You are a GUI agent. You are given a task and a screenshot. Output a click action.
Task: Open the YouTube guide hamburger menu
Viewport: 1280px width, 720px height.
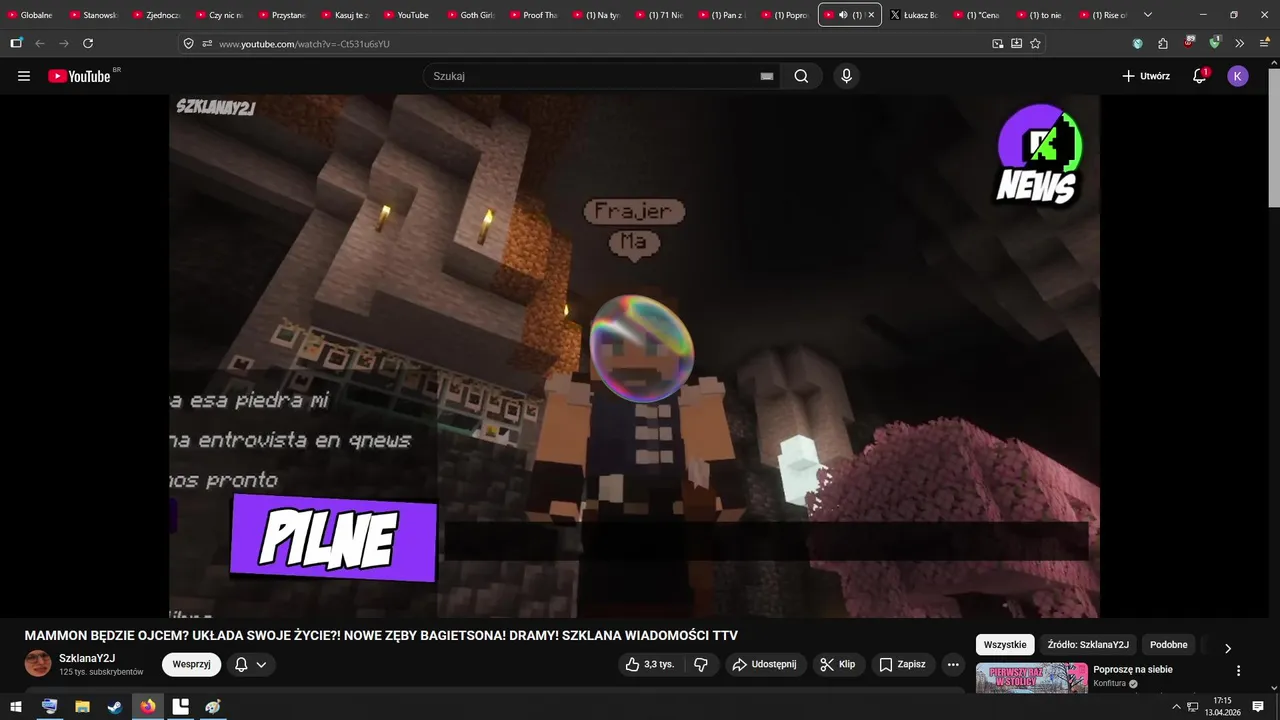point(24,76)
